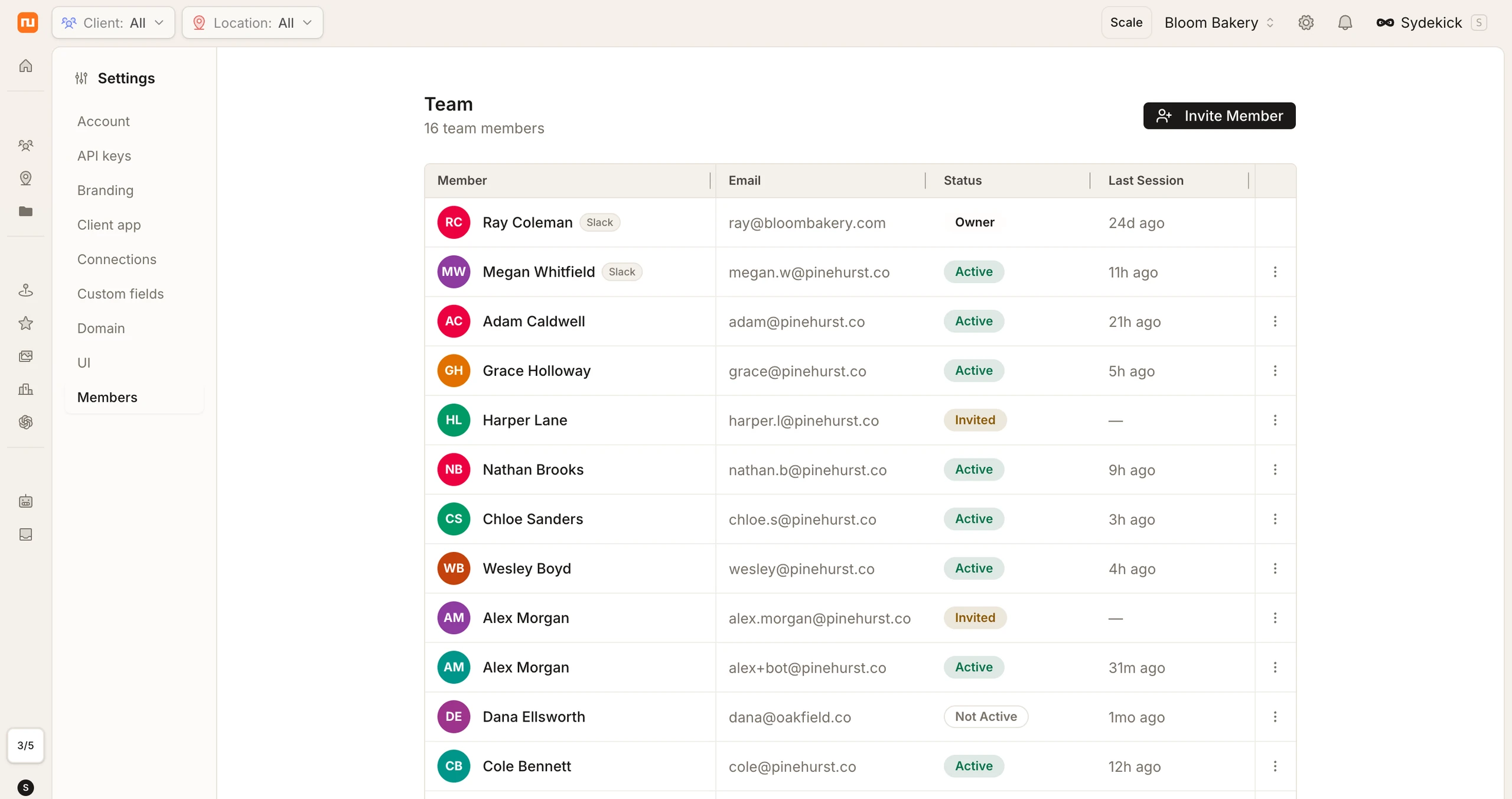Click the Slack badge next to Megan Whitfield
The height and width of the screenshot is (799, 1512).
622,272
